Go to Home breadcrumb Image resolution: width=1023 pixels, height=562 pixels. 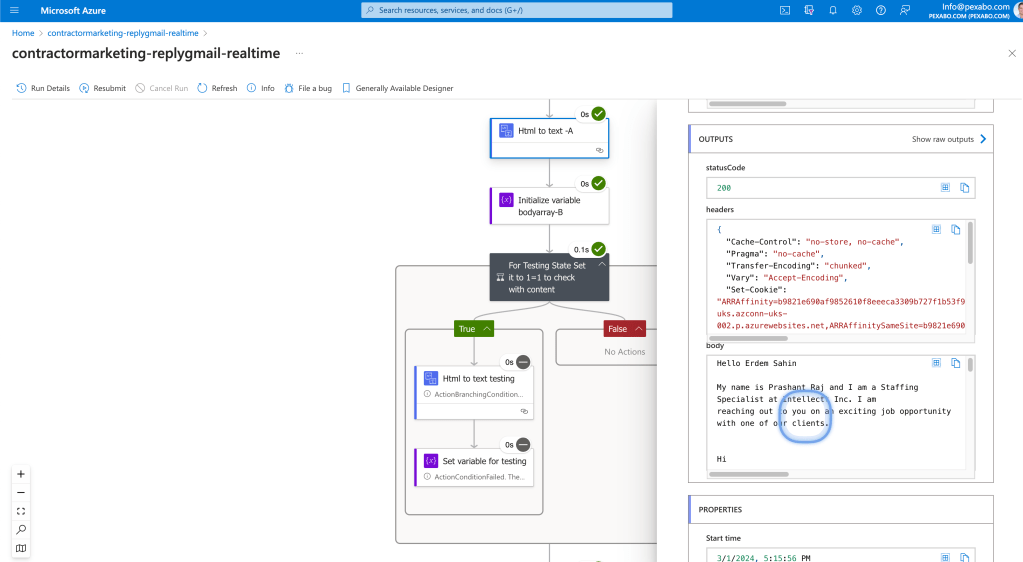click(23, 33)
